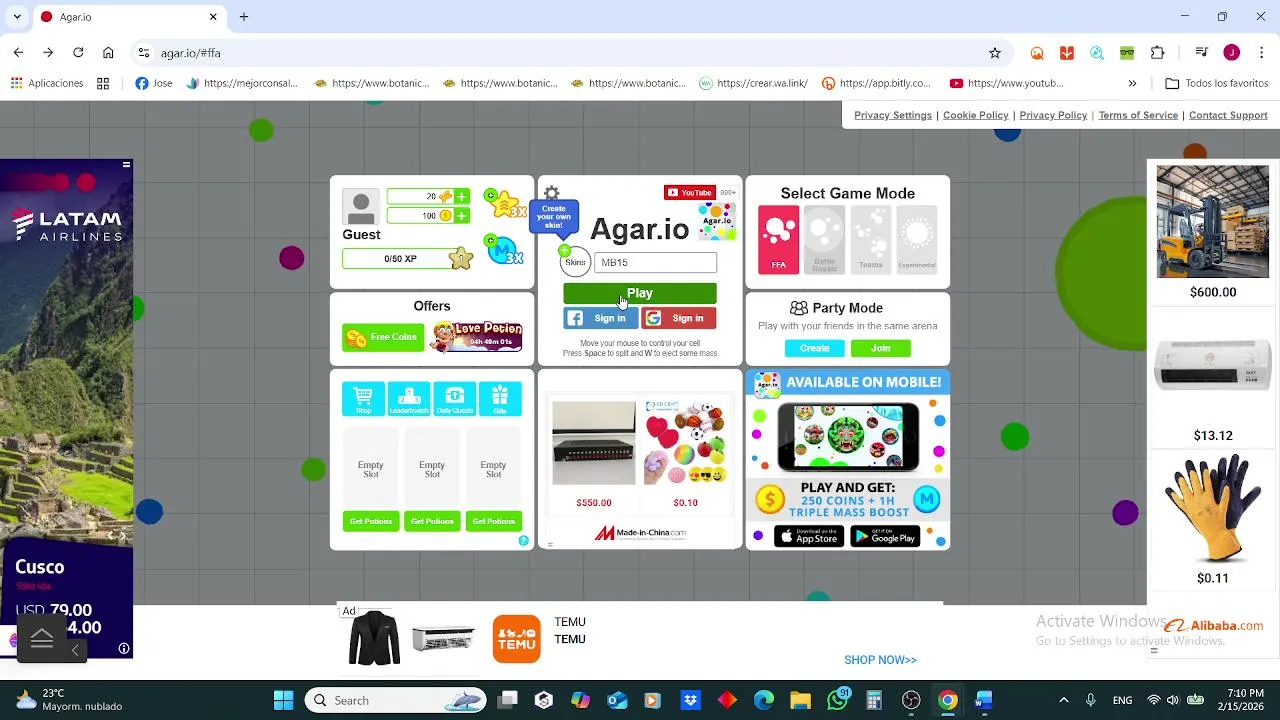
Task: Add coins with the plus next to 100
Action: tap(461, 216)
